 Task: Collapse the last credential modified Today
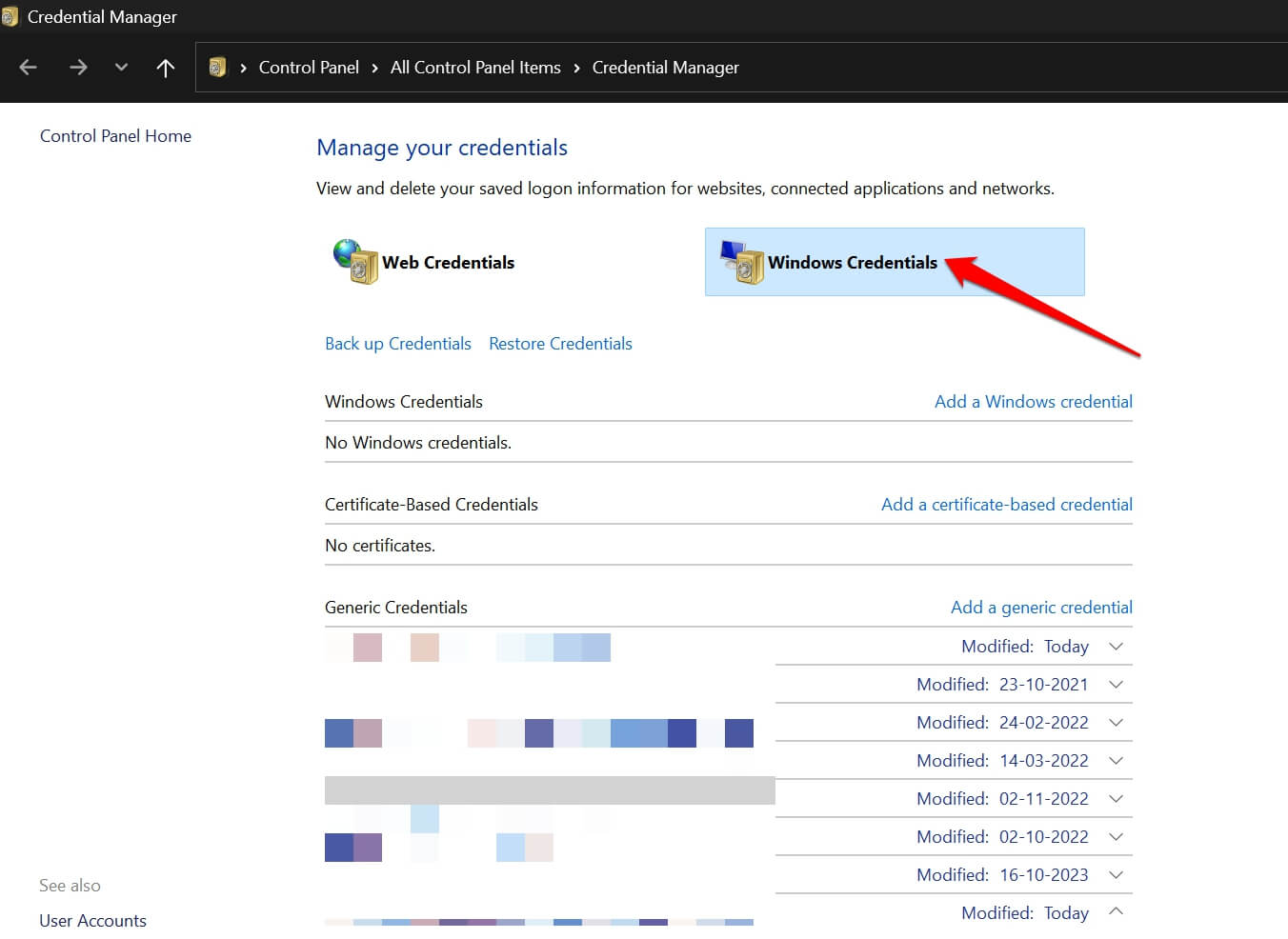point(1115,911)
